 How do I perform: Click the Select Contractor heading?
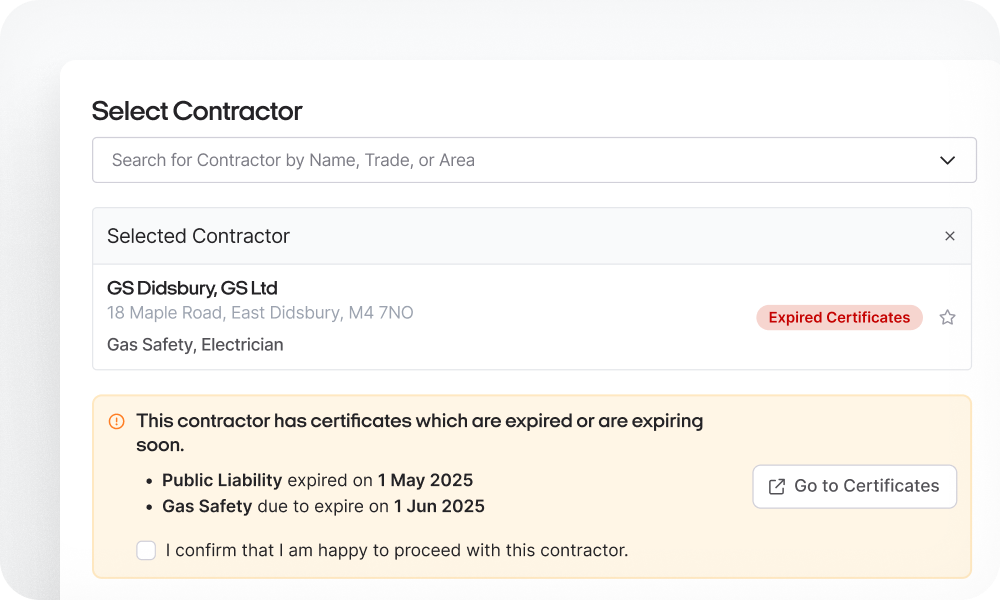click(196, 111)
